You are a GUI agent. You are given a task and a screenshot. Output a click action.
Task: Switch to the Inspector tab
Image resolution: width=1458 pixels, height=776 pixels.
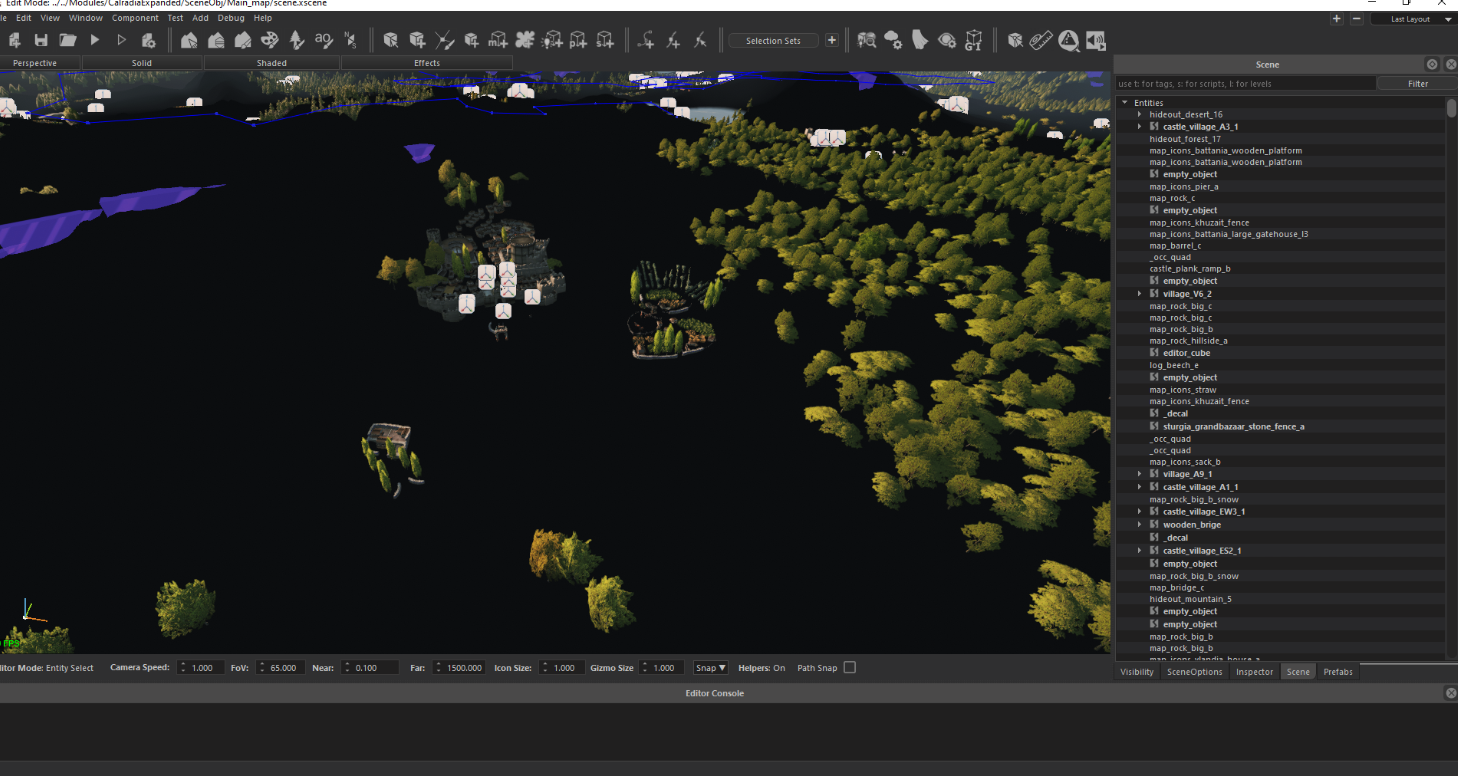click(1254, 672)
